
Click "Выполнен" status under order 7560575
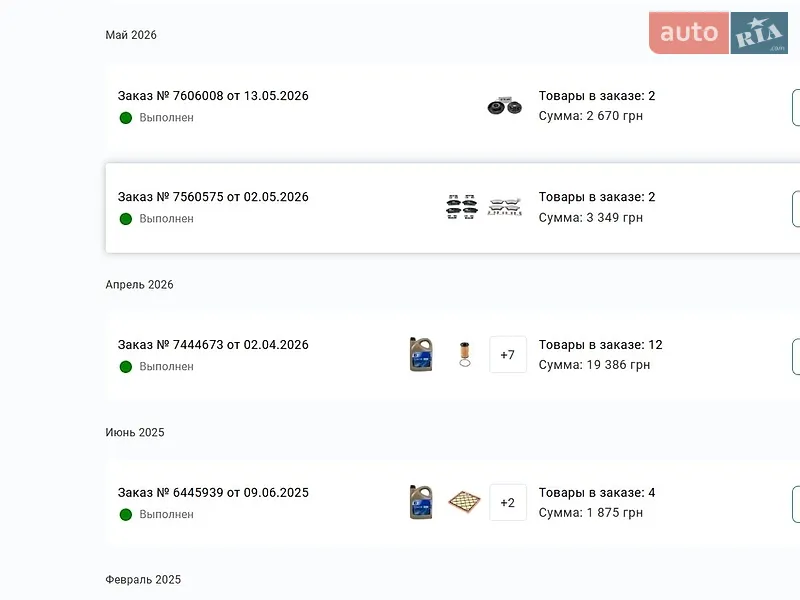point(166,219)
